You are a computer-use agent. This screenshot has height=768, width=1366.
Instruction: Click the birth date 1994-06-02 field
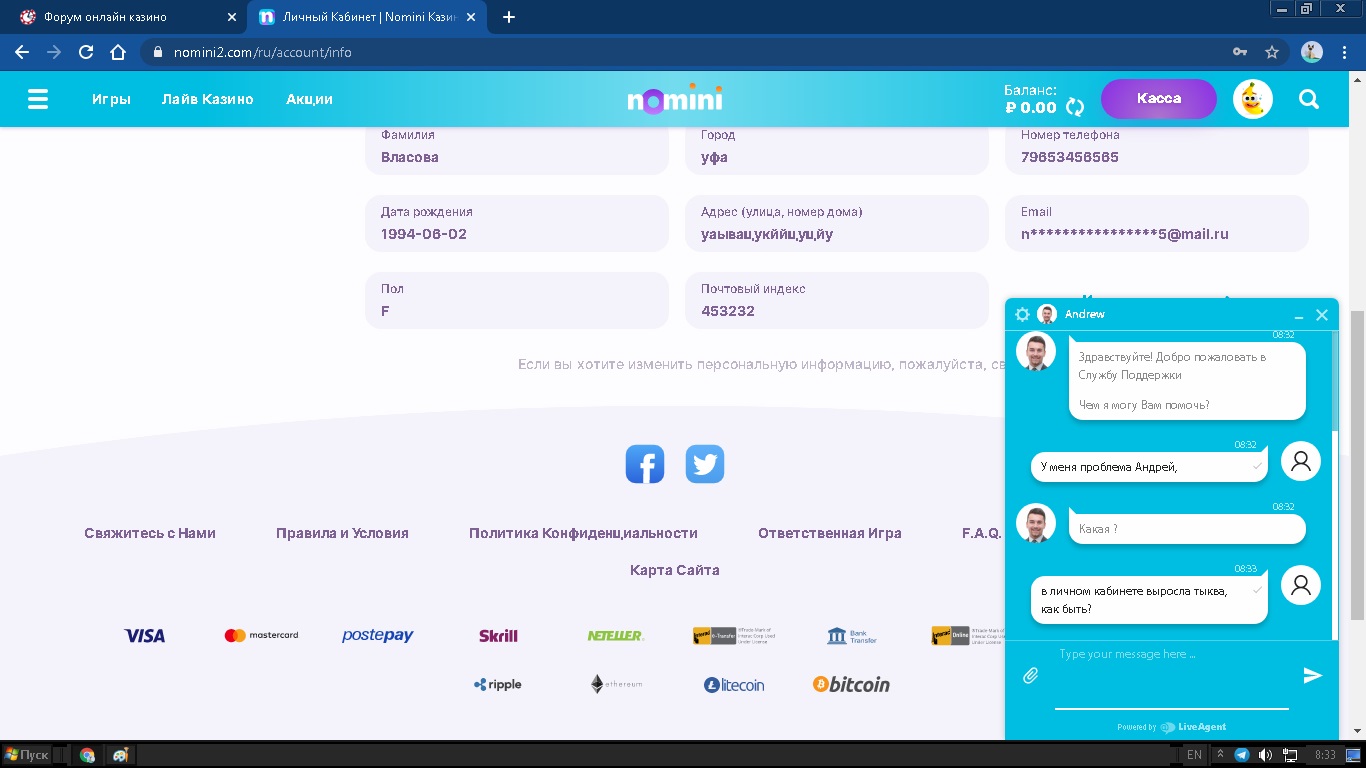tap(517, 223)
